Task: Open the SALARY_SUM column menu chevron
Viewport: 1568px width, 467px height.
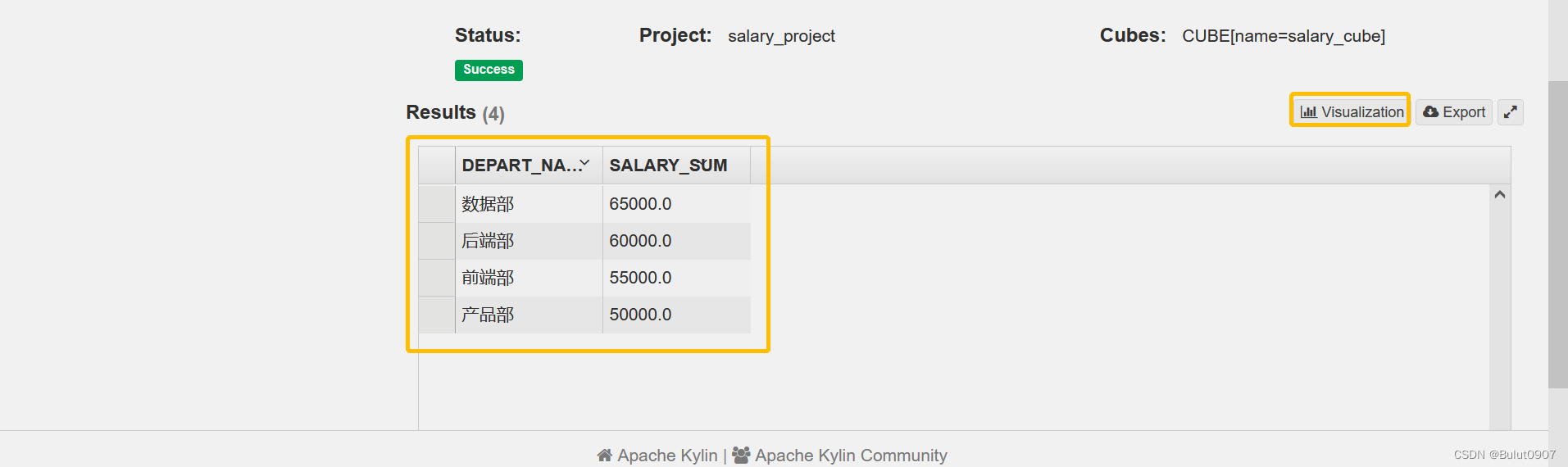Action: [x=704, y=164]
